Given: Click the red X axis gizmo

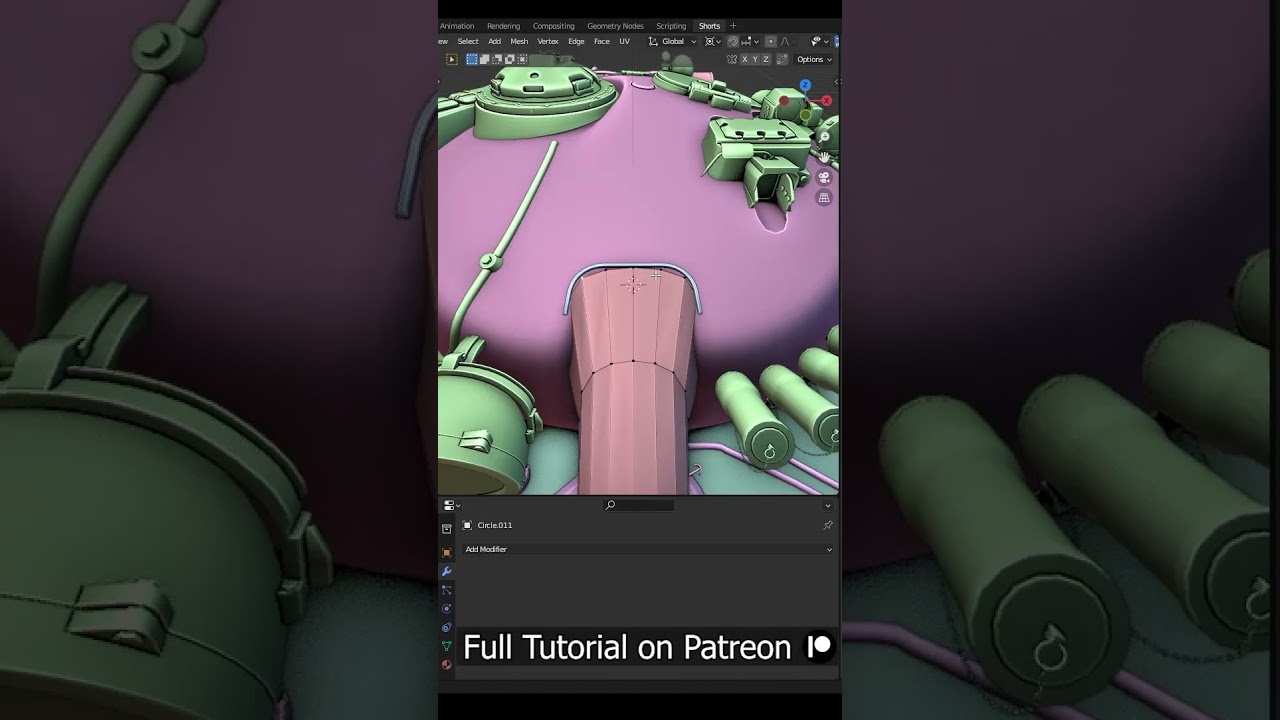Looking at the screenshot, I should tap(827, 101).
